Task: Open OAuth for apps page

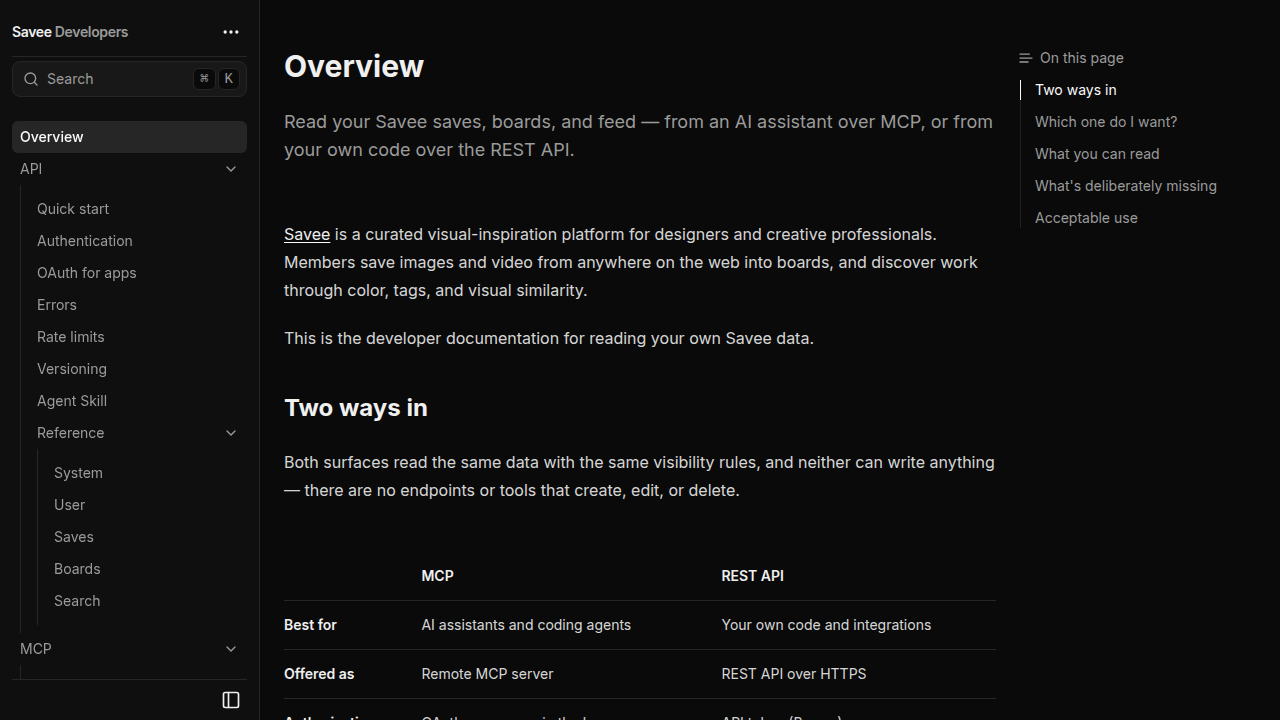Action: coord(87,273)
